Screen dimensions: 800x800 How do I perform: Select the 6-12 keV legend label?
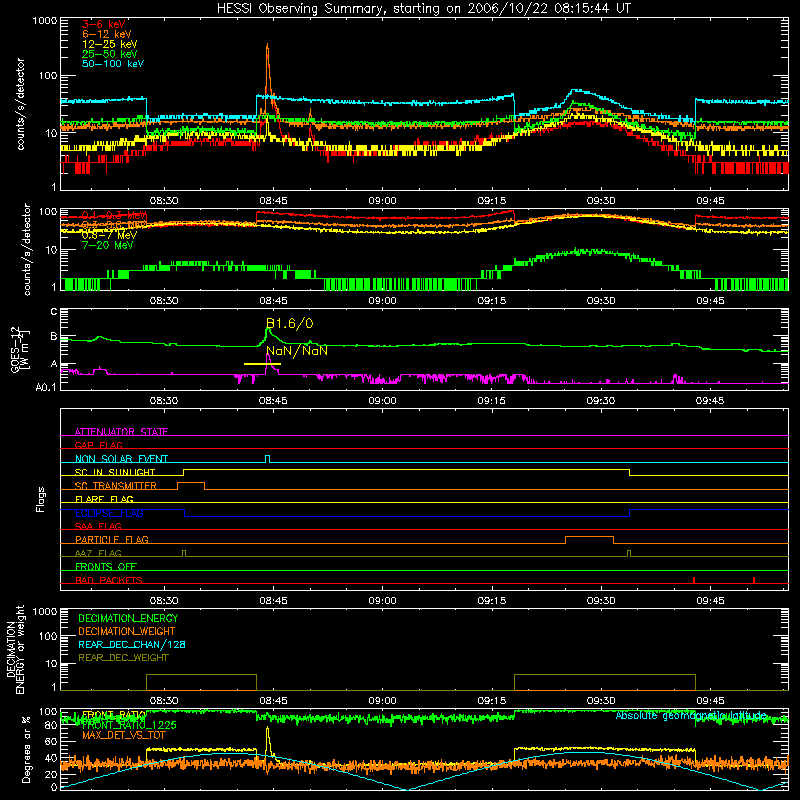coord(107,34)
